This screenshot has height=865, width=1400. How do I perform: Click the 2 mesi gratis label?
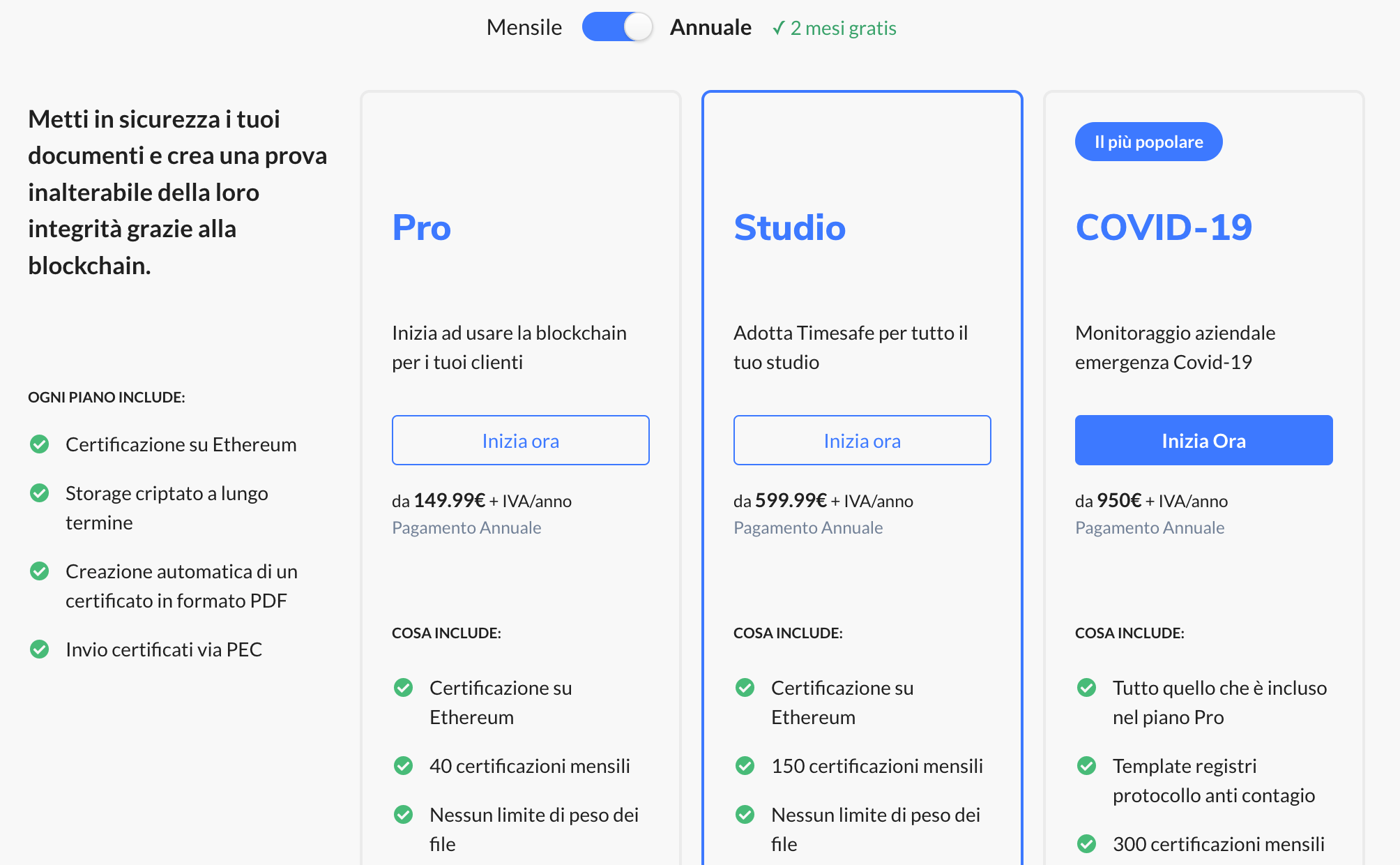point(835,28)
